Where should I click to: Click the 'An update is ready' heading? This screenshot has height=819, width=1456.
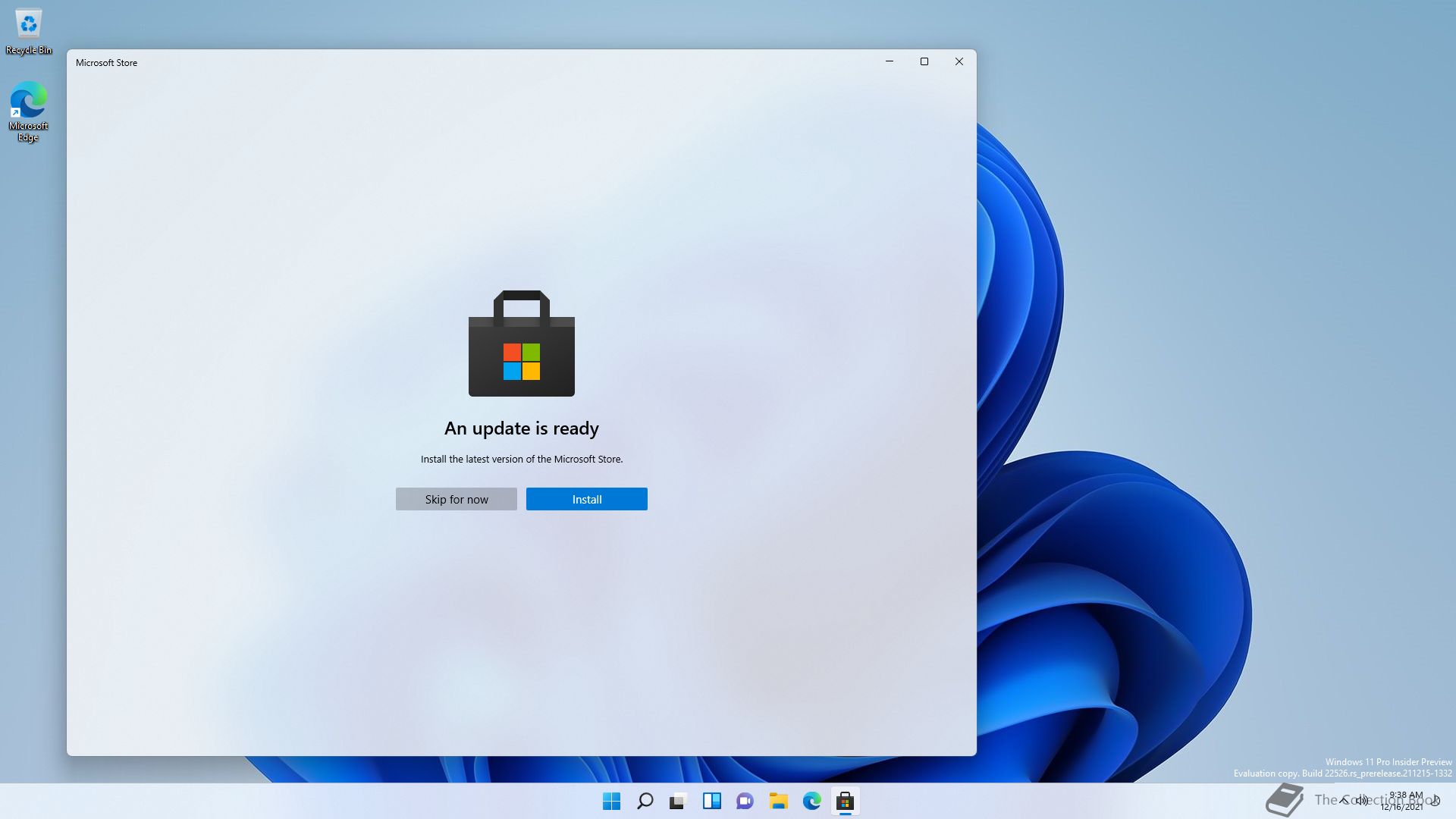522,428
